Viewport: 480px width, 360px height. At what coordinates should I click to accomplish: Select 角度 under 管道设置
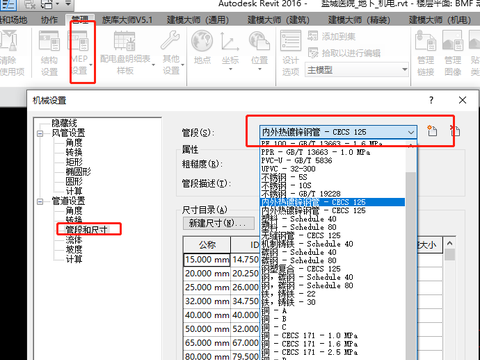coord(74,211)
